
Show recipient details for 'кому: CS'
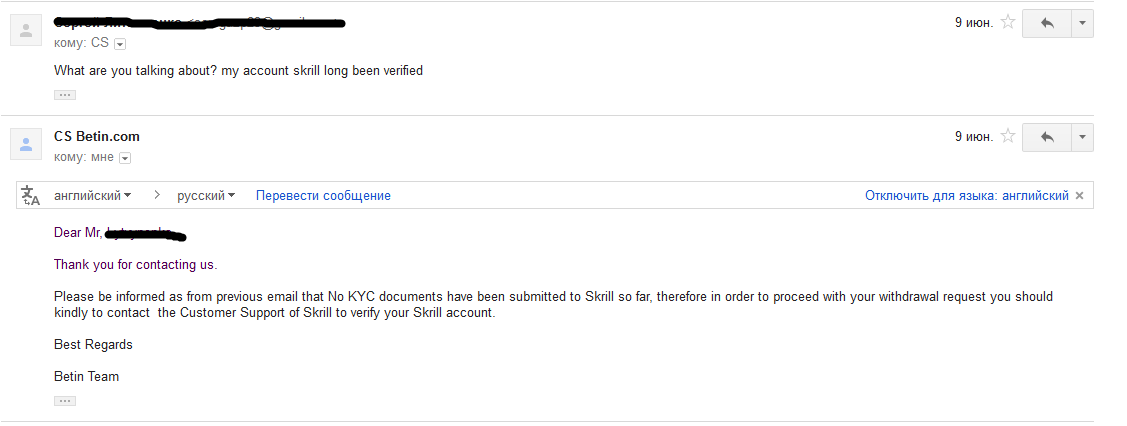(120, 44)
